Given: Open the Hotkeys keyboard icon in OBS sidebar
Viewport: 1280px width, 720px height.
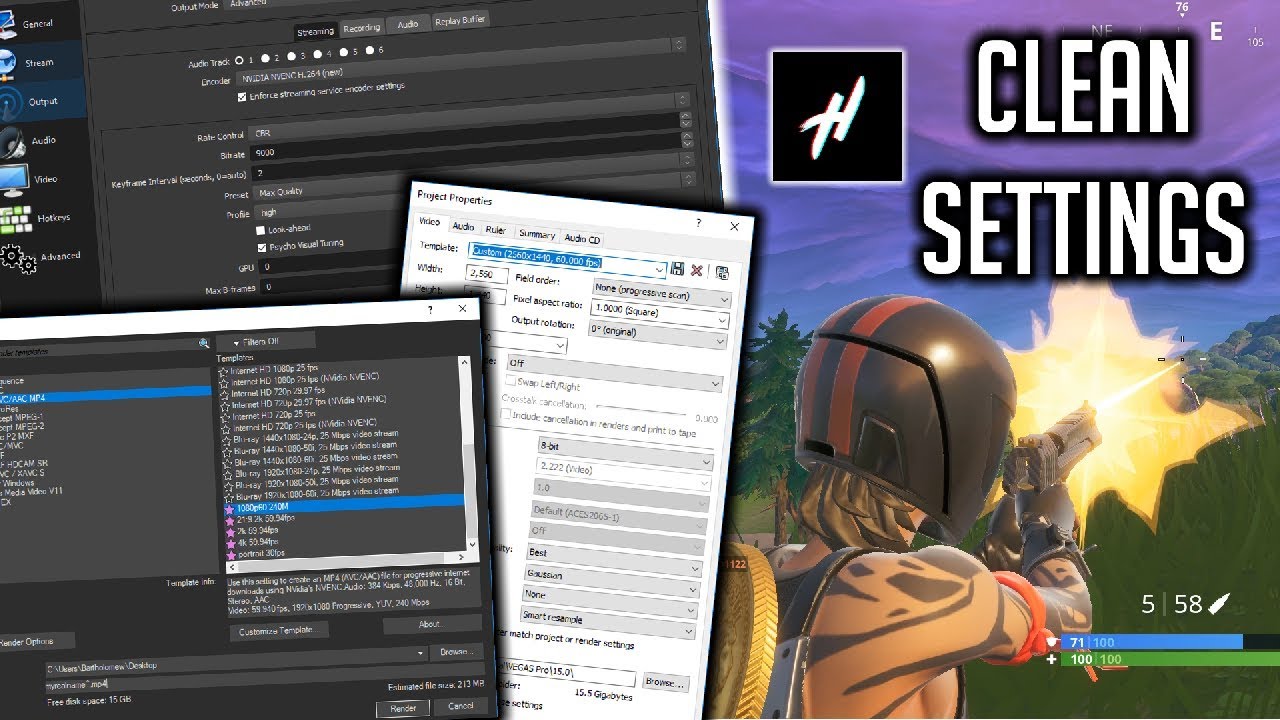Looking at the screenshot, I should pos(17,218).
